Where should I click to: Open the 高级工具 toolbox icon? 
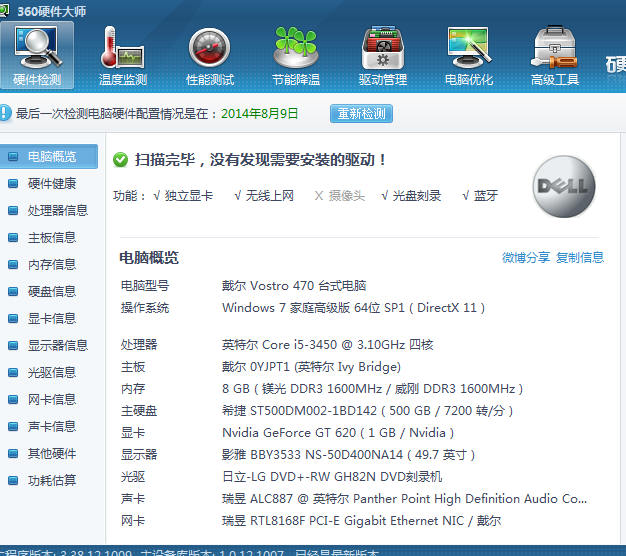click(x=555, y=55)
